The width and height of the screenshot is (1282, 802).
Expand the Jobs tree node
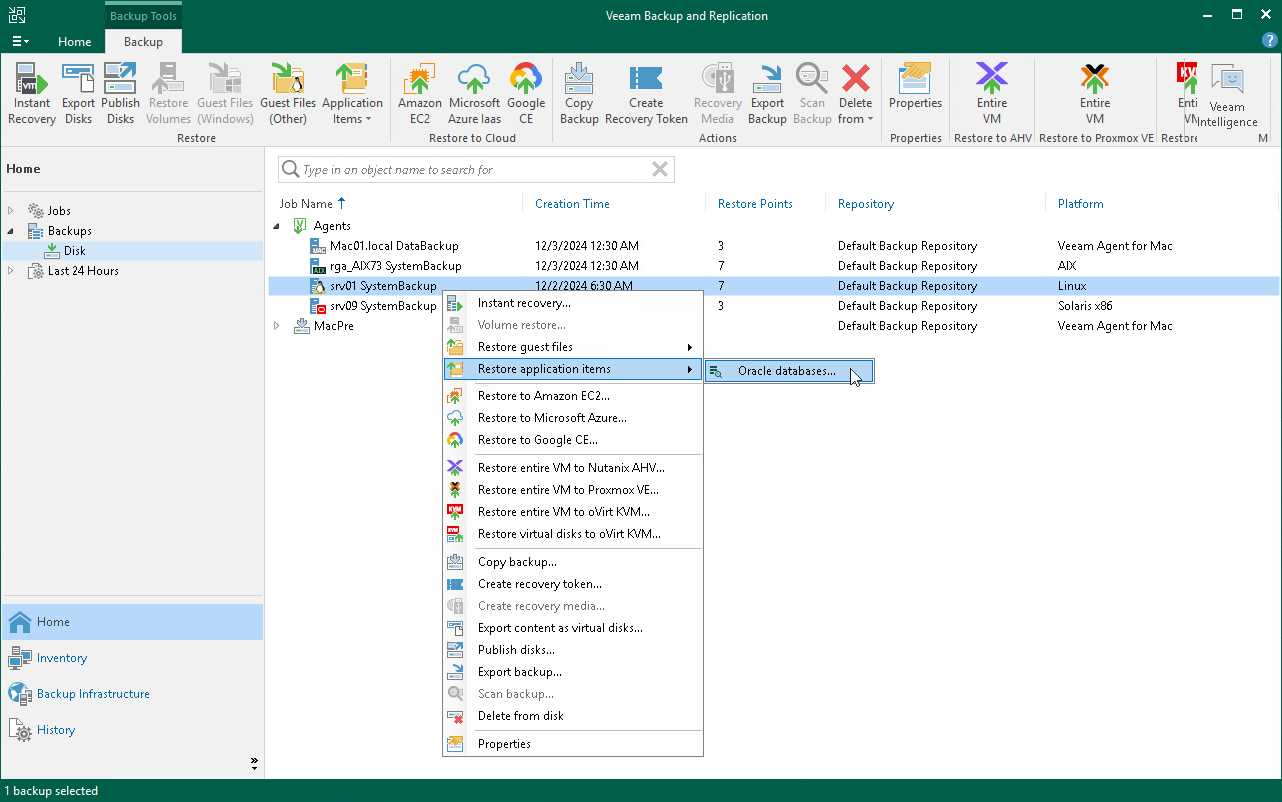[12, 211]
